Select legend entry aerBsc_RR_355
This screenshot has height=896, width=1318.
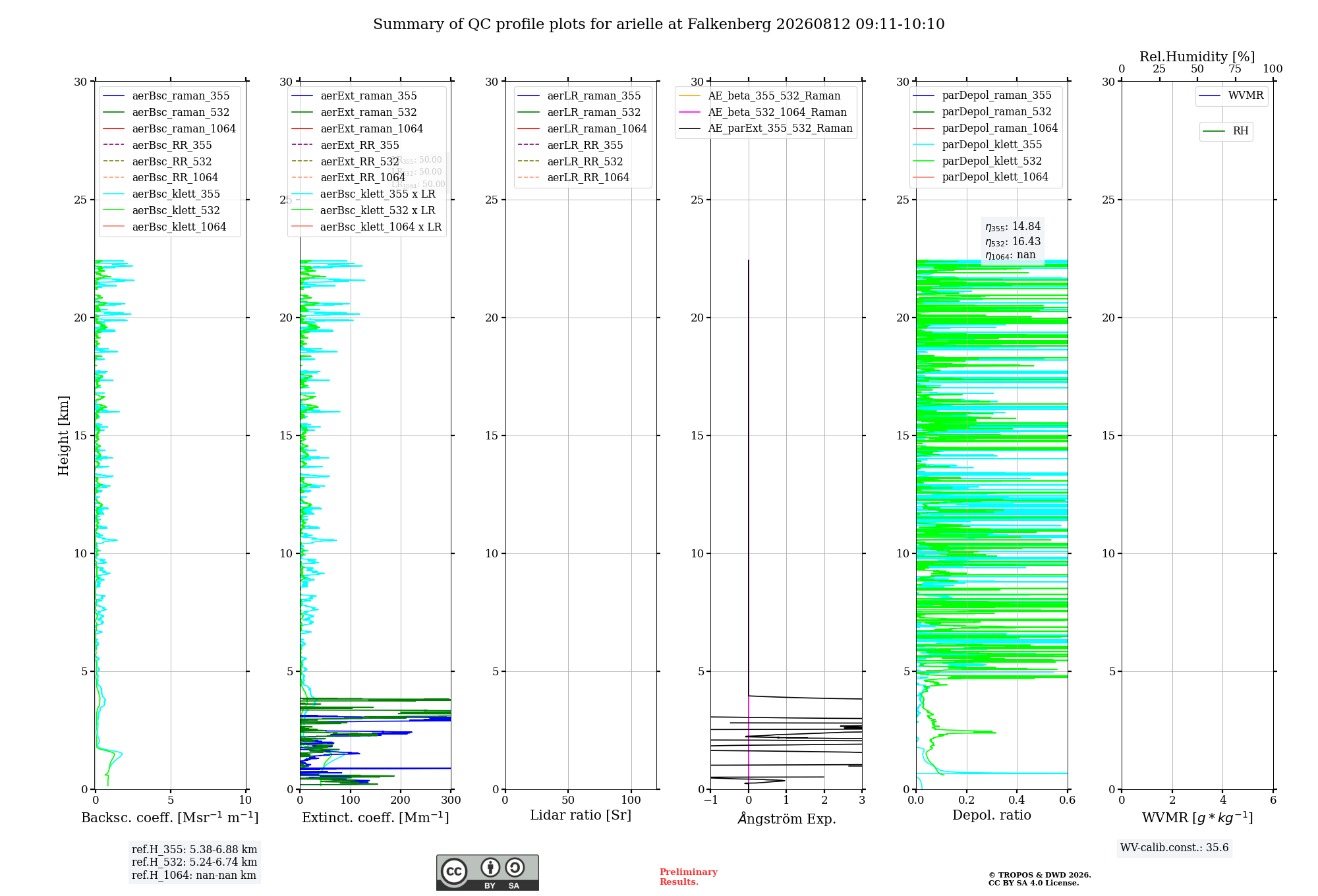158,146
